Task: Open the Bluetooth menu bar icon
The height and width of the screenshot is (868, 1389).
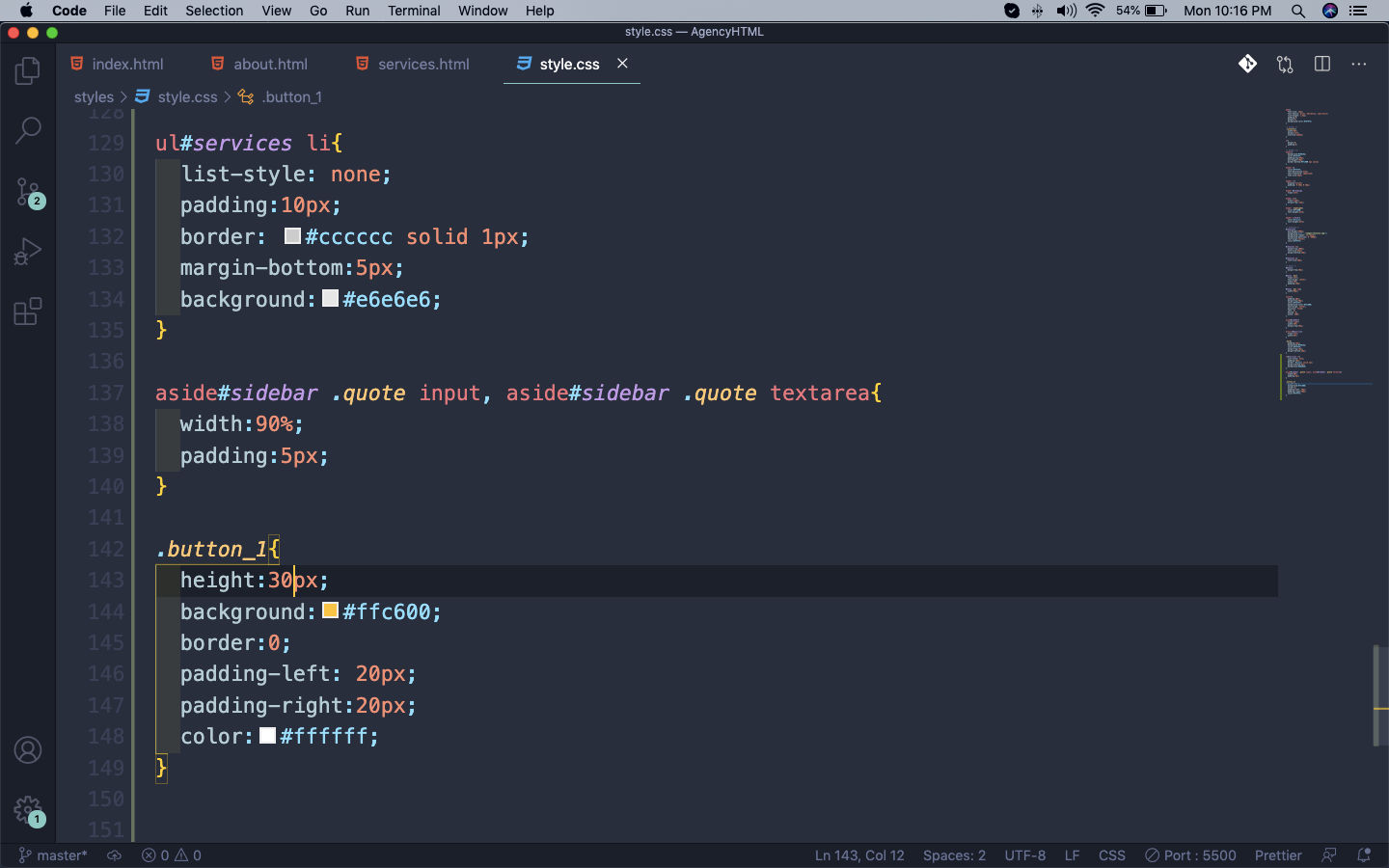Action: (1037, 11)
